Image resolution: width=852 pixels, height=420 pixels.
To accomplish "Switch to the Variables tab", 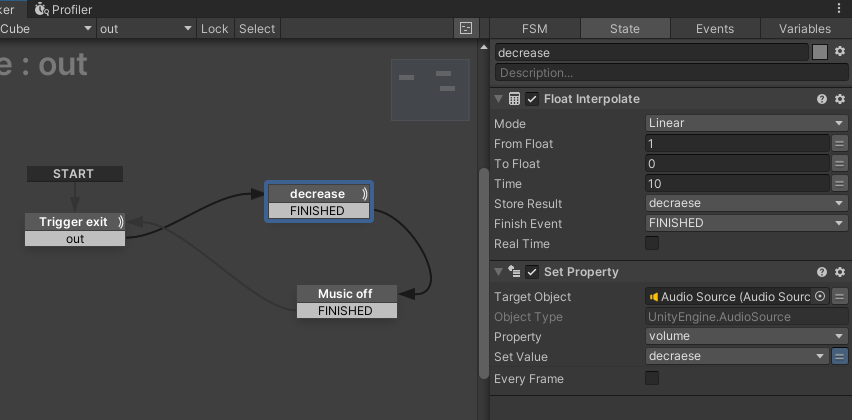I will [805, 29].
